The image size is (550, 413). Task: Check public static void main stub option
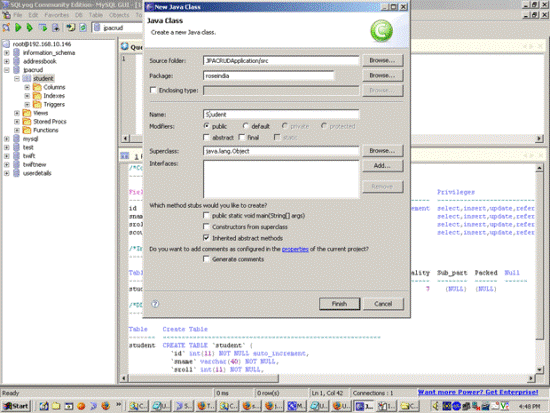[x=207, y=215]
